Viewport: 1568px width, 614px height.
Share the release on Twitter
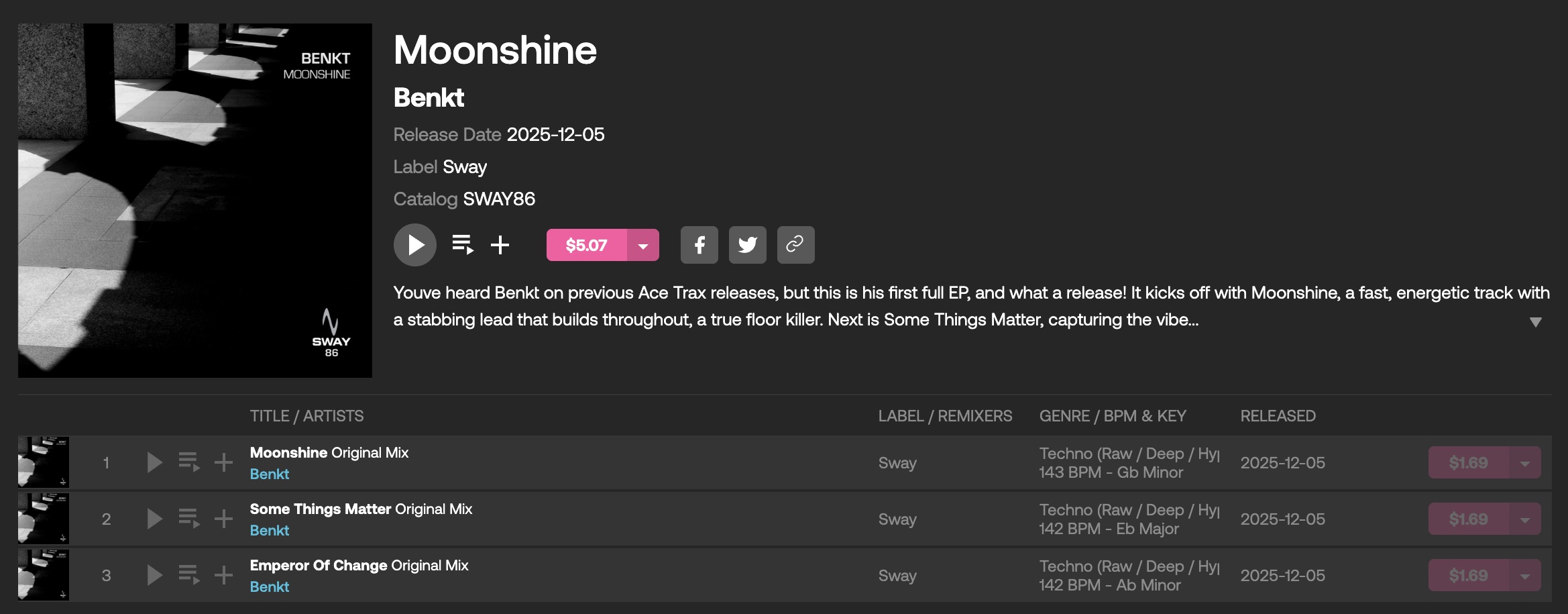point(747,245)
